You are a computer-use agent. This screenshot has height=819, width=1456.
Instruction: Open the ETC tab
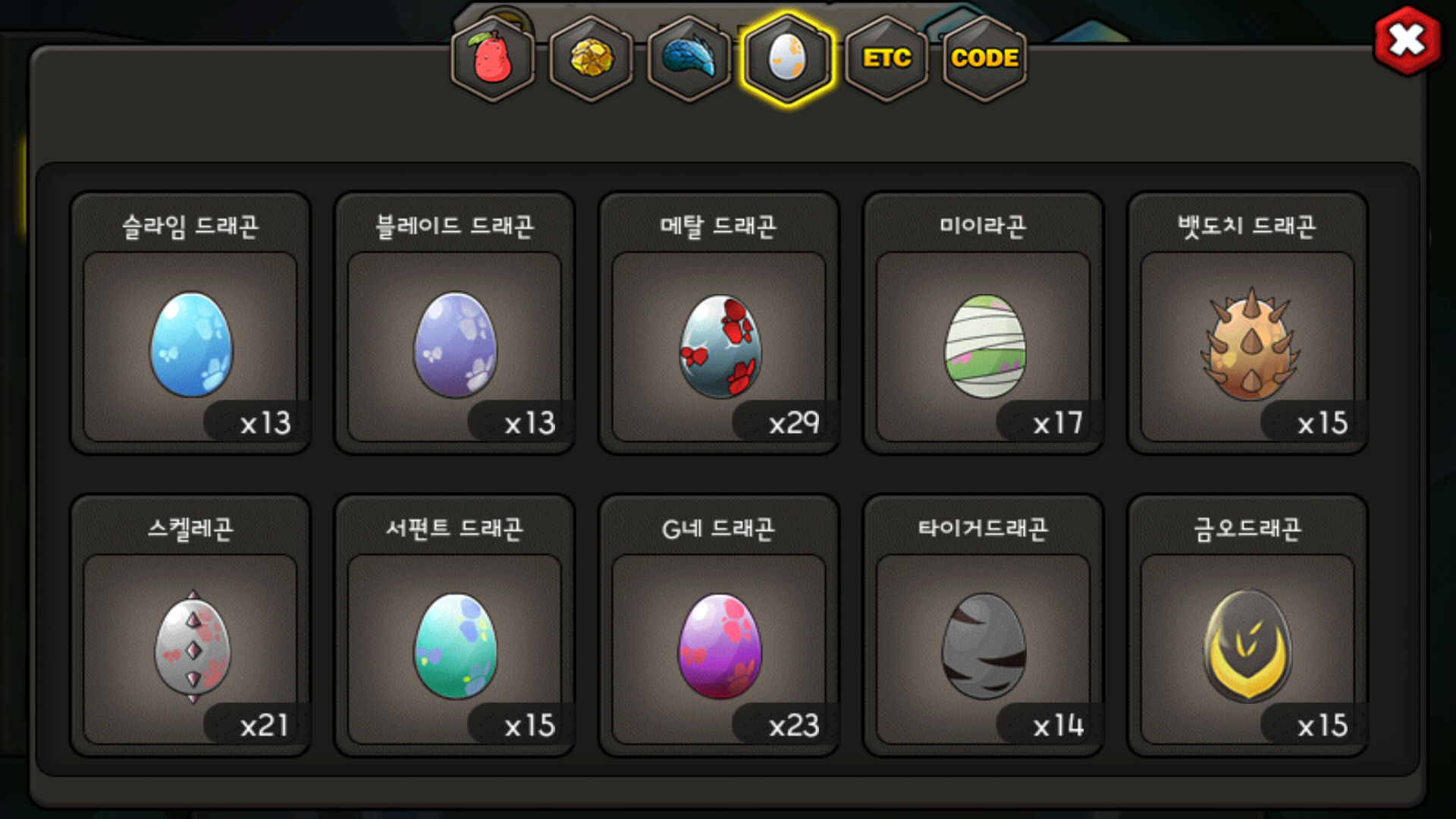tap(886, 58)
